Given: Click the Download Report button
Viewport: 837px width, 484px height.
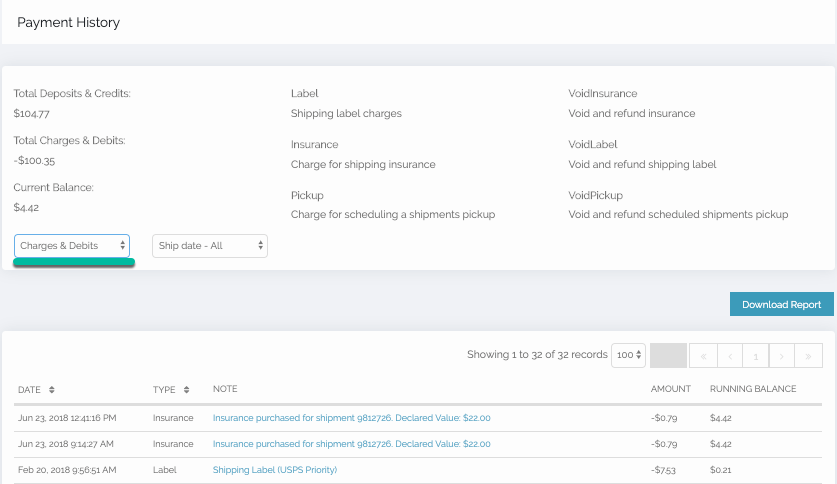Looking at the screenshot, I should tap(781, 304).
